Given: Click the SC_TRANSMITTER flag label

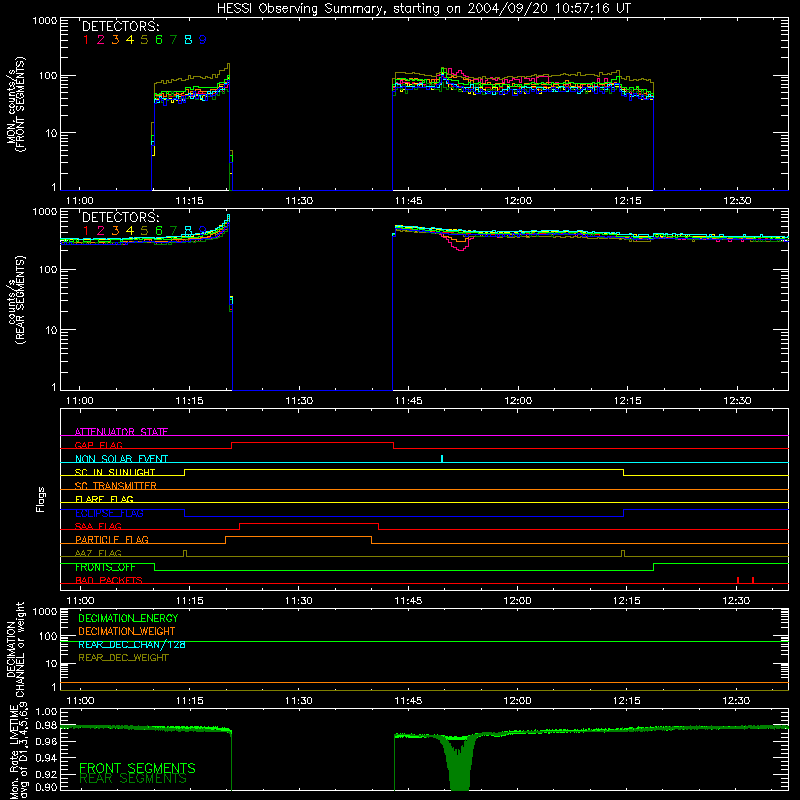Looking at the screenshot, I should [115, 486].
